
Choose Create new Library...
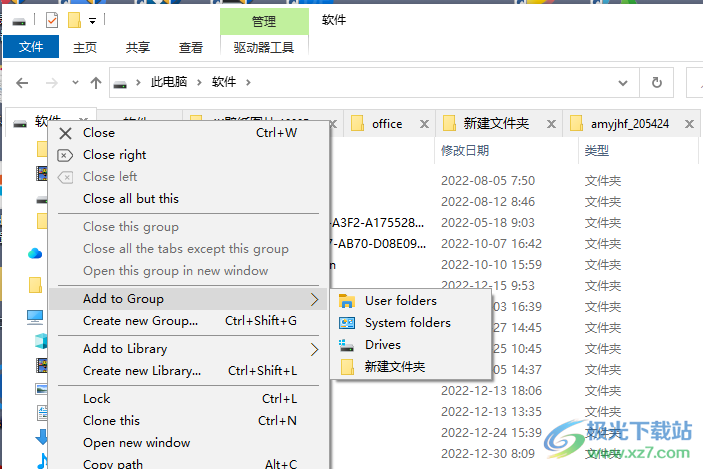click(x=188, y=371)
